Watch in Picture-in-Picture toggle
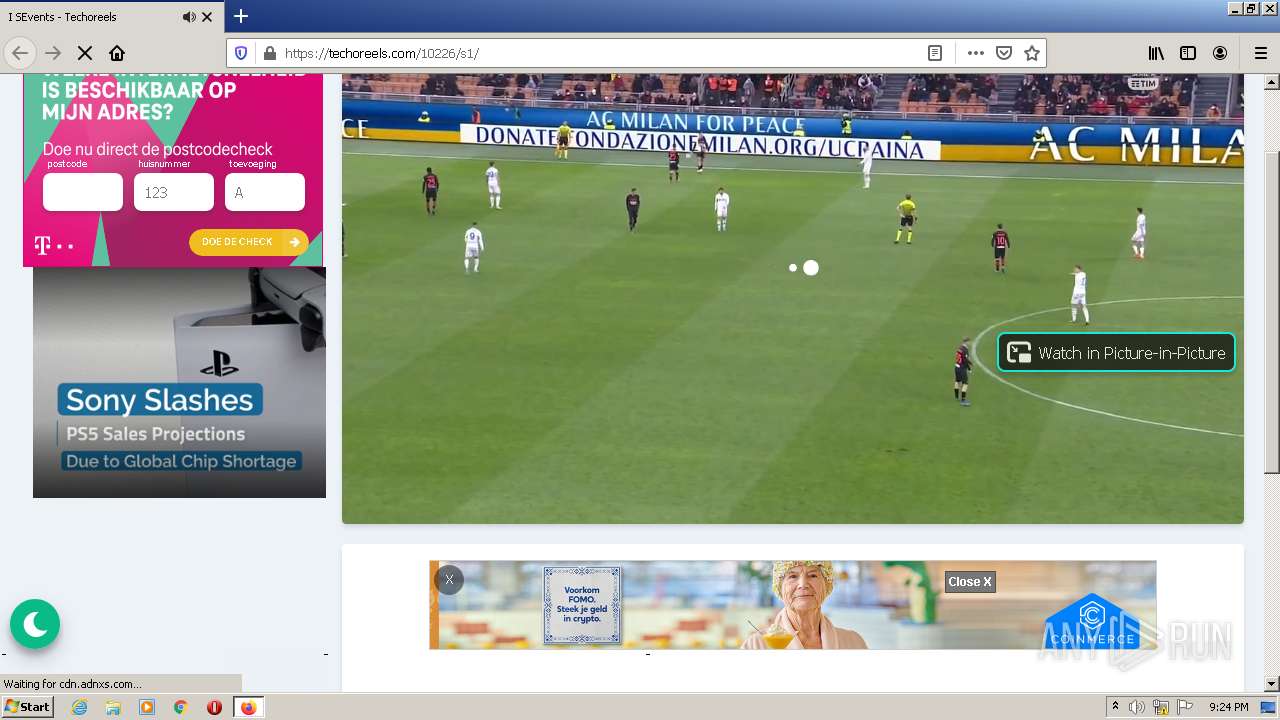 tap(1116, 352)
